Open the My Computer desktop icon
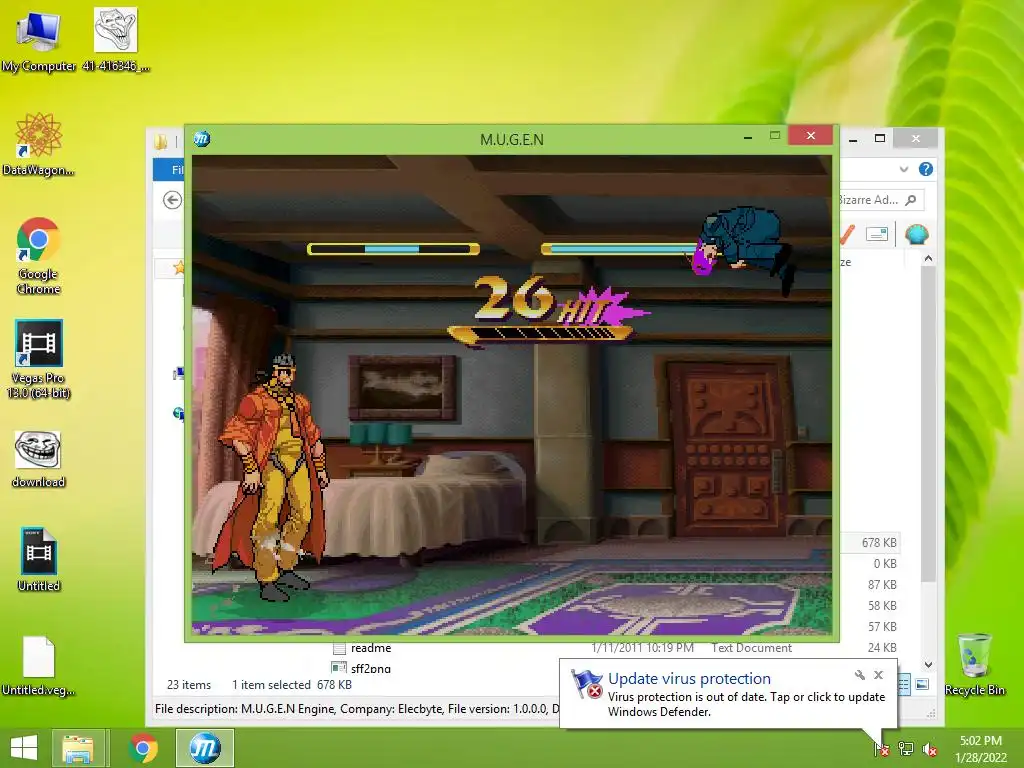1024x768 pixels. pyautogui.click(x=38, y=40)
